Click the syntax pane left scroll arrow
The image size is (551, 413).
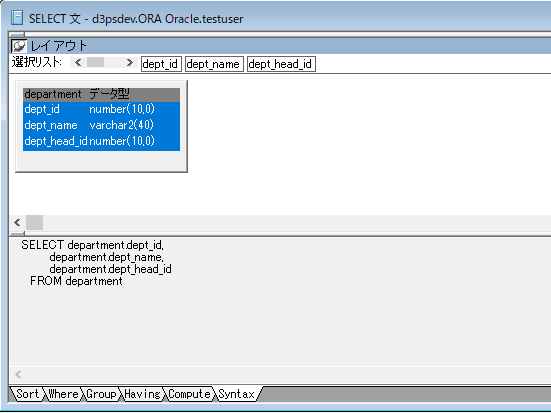(x=18, y=375)
